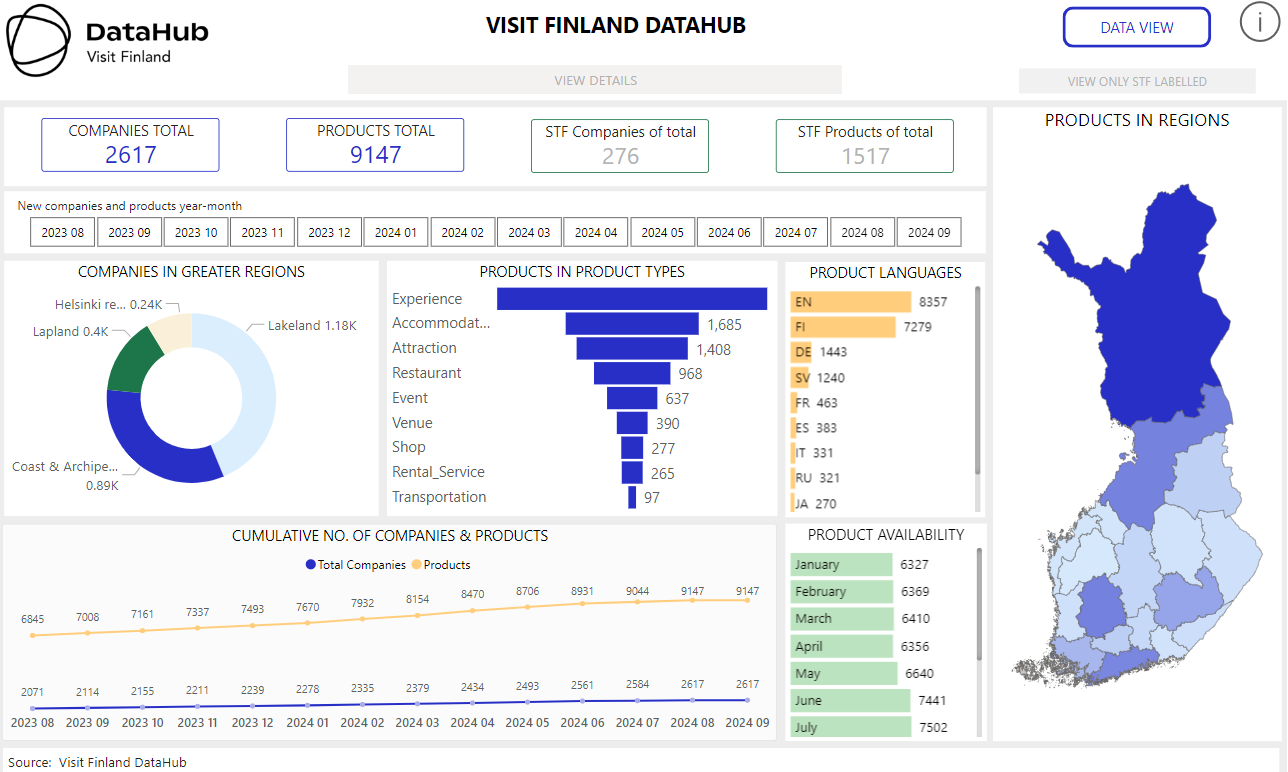Click VIEW ONLY STF LABELLED button
This screenshot has width=1288, height=772.
tap(1137, 81)
